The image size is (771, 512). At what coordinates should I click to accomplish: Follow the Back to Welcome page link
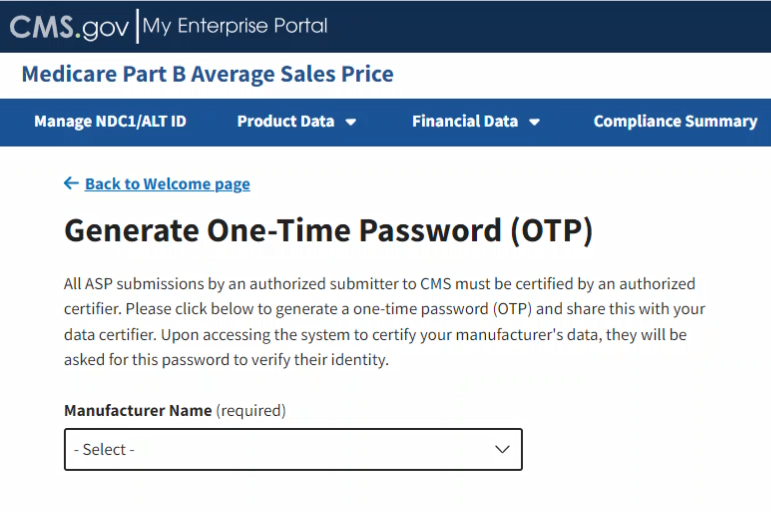click(167, 184)
